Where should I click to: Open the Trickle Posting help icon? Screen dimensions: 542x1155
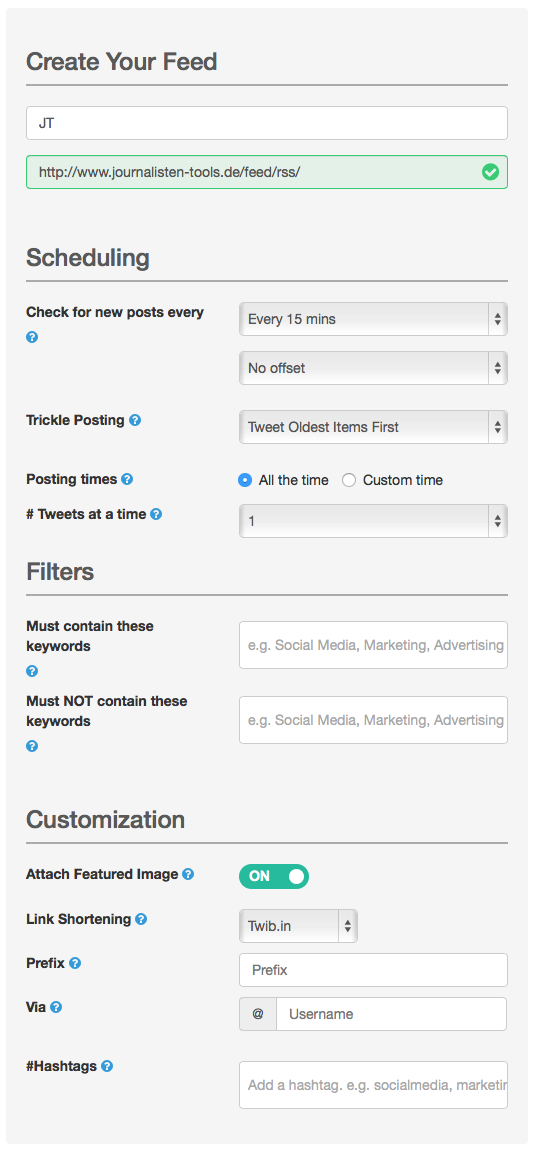coord(135,421)
